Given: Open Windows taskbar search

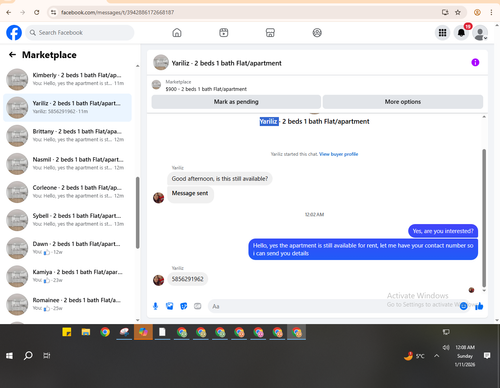Looking at the screenshot, I should click(28, 356).
